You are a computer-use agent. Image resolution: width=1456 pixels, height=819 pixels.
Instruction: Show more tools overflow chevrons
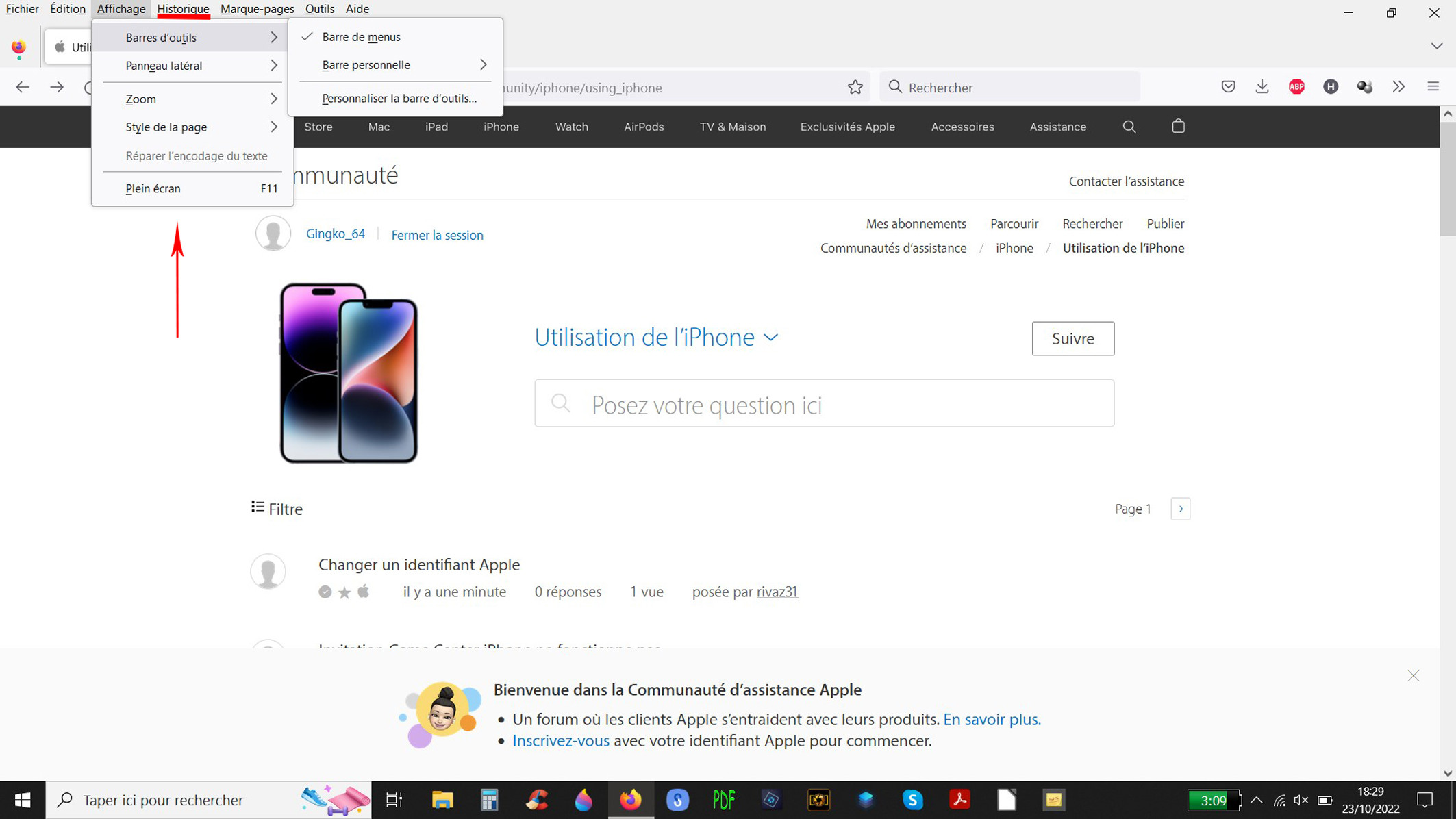[x=1398, y=87]
